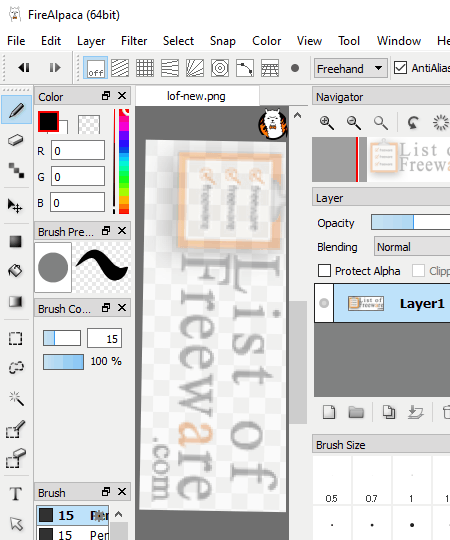Select the Select Eraser tool
This screenshot has height=540, width=450.
(15, 458)
